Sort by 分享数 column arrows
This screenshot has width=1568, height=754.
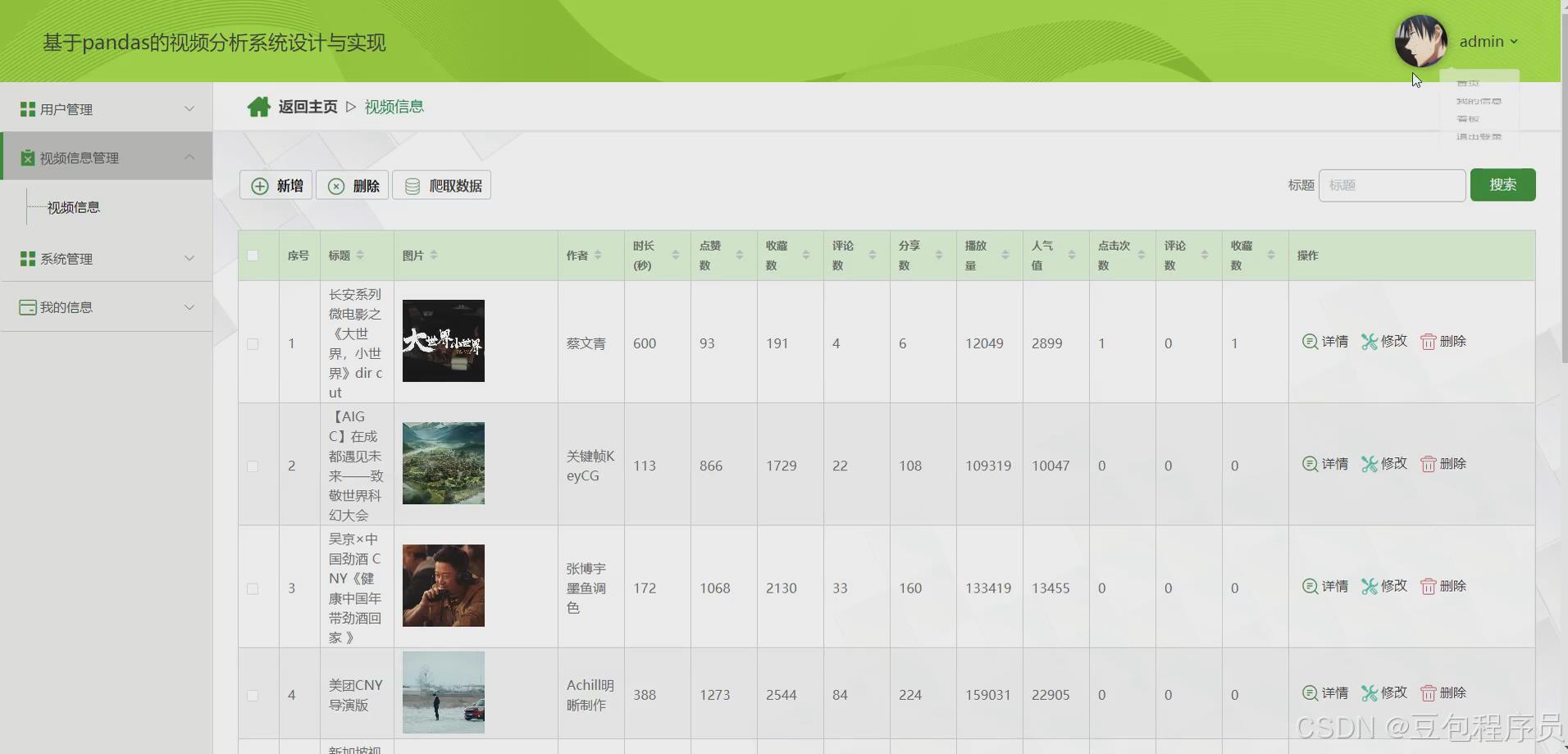pyautogui.click(x=939, y=256)
